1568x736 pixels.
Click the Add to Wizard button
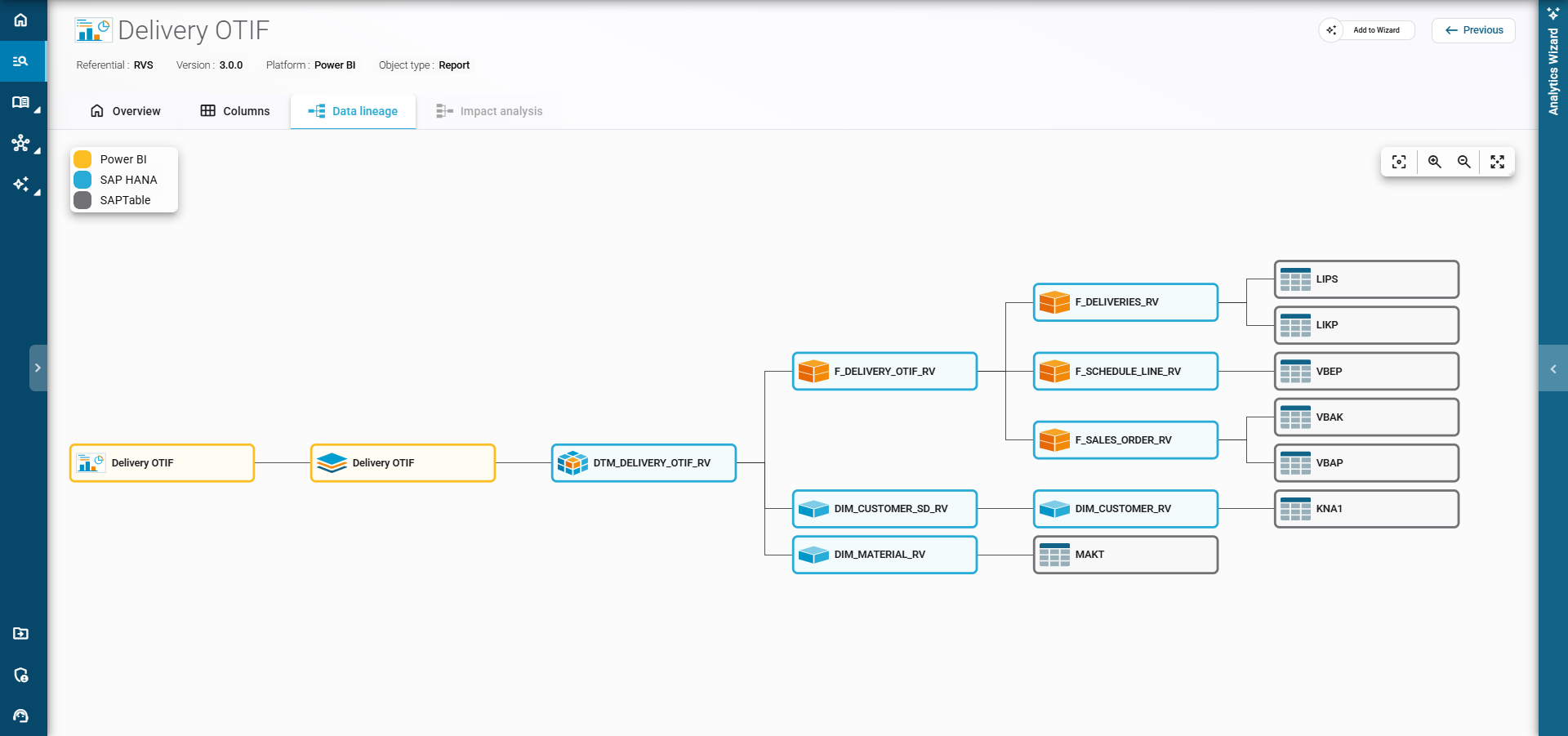click(x=1367, y=30)
